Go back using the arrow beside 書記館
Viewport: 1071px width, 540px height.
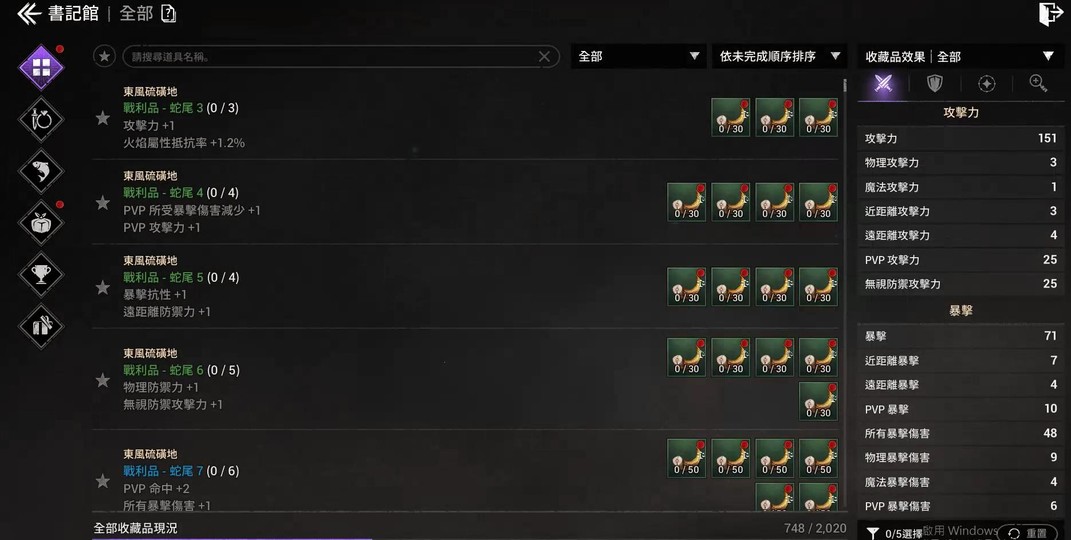coord(29,14)
